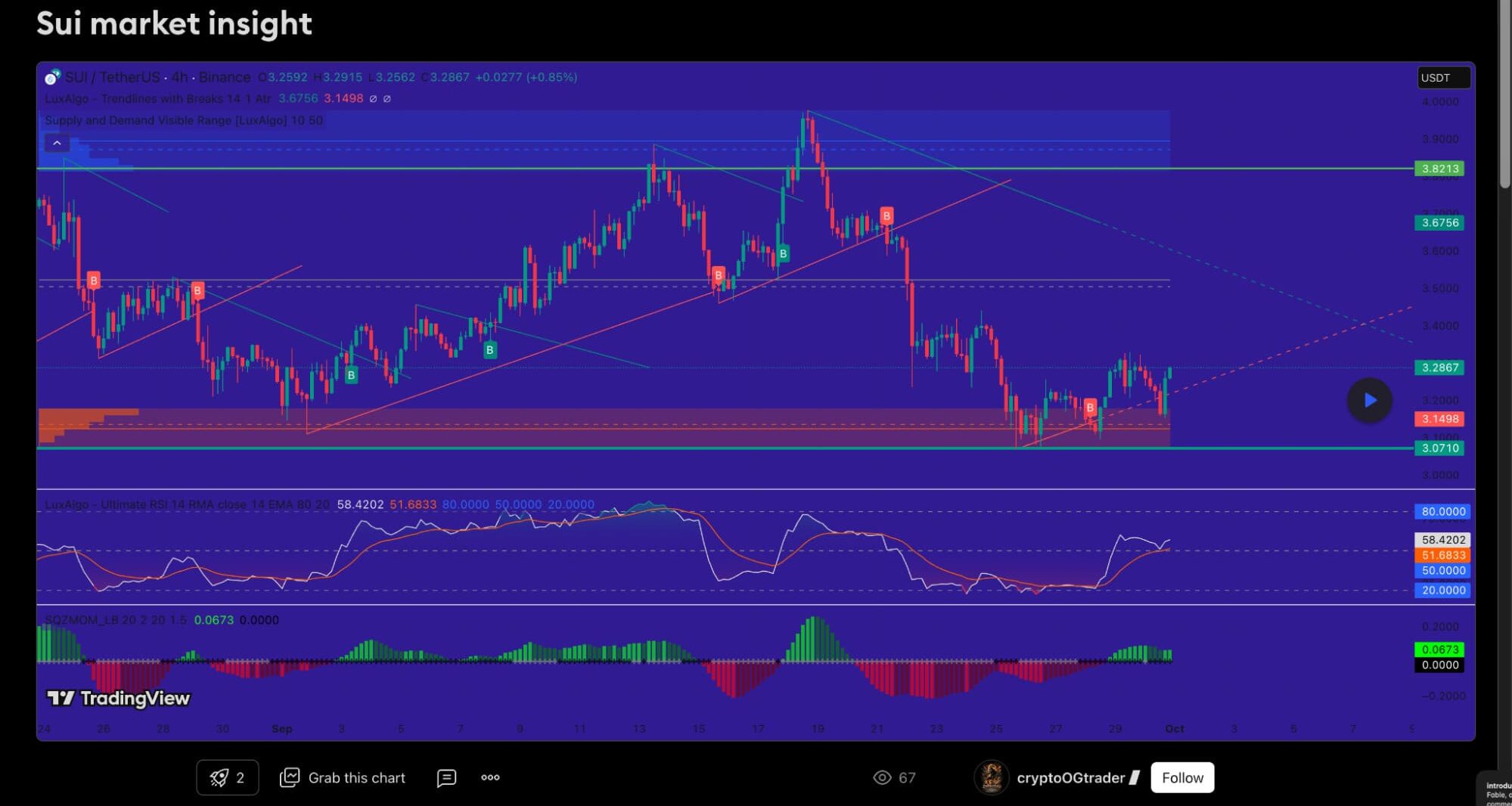This screenshot has width=1512, height=806.
Task: Click the orange 51.6833 RSI label
Action: [1442, 555]
